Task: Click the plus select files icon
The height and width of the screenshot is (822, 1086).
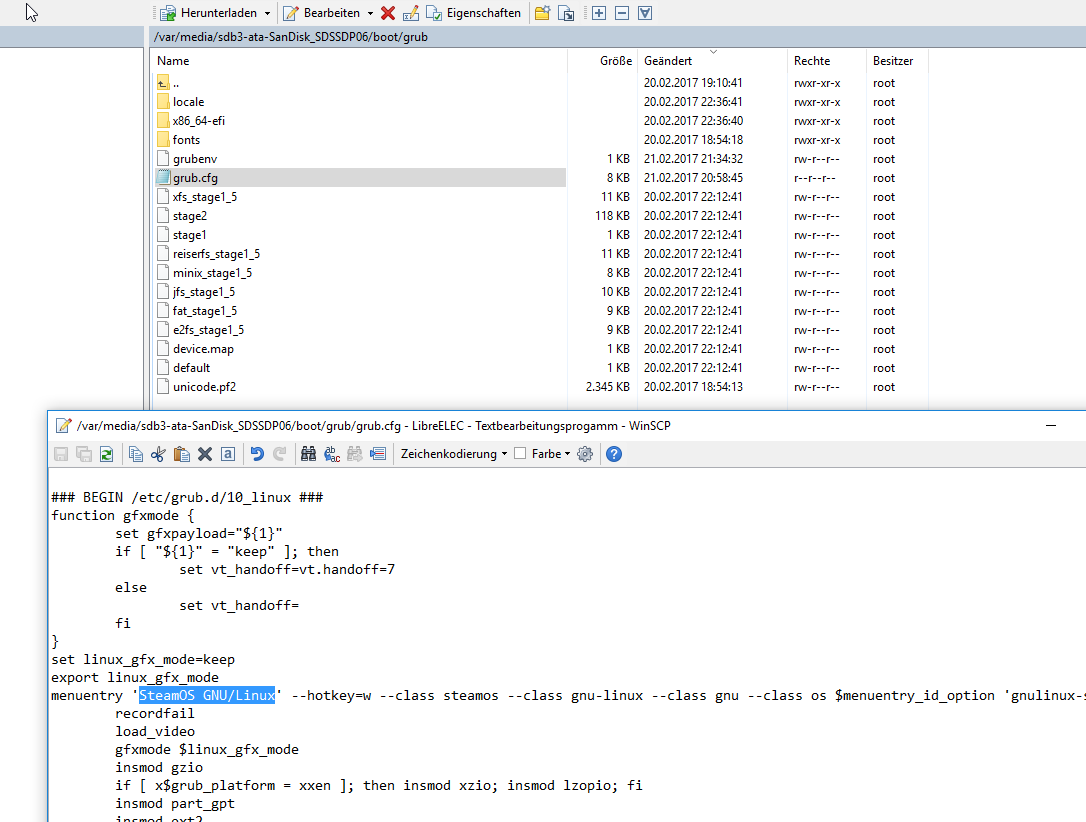Action: tap(599, 13)
